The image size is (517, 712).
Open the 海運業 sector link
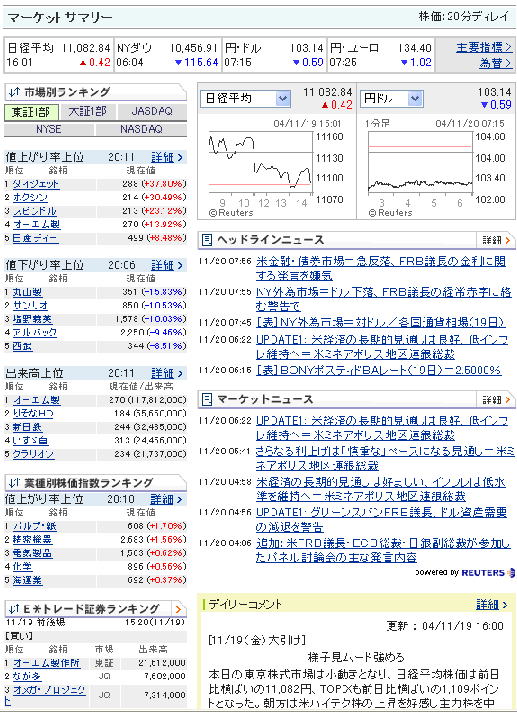27,580
